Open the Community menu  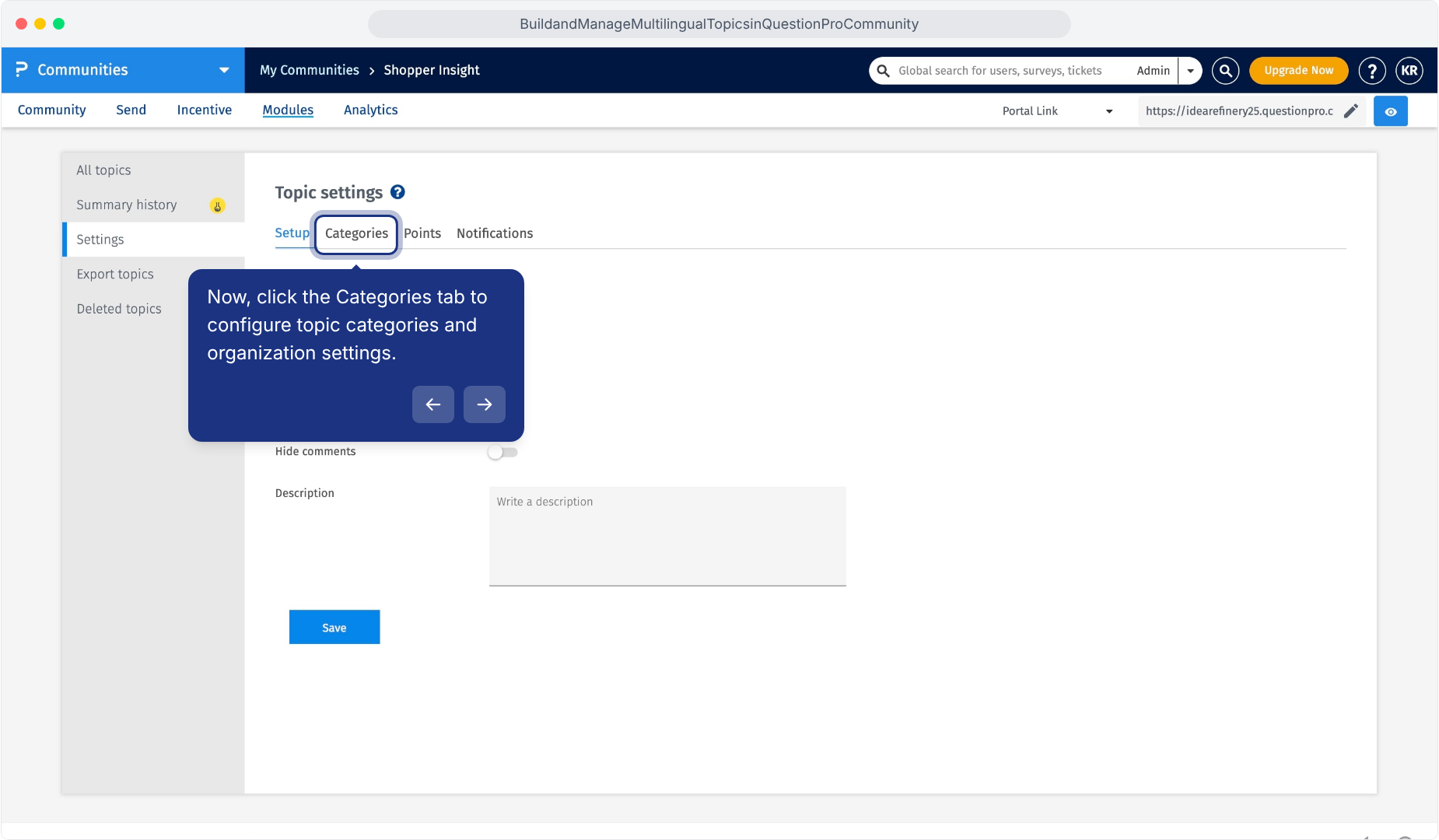(x=52, y=110)
